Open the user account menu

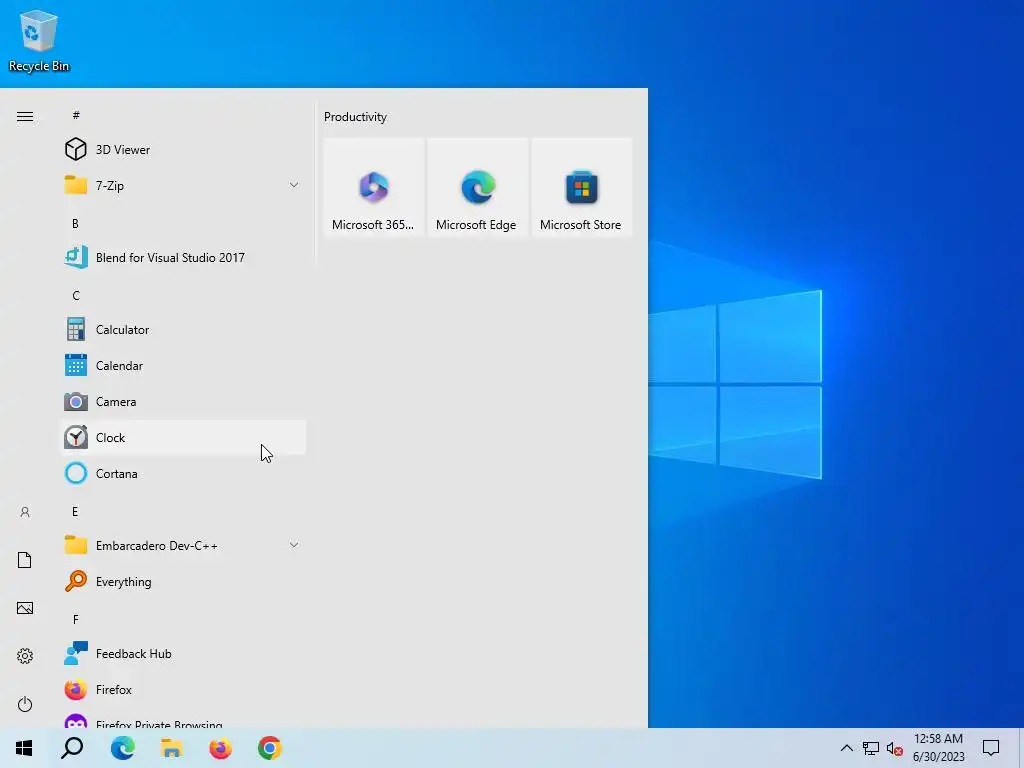(25, 512)
